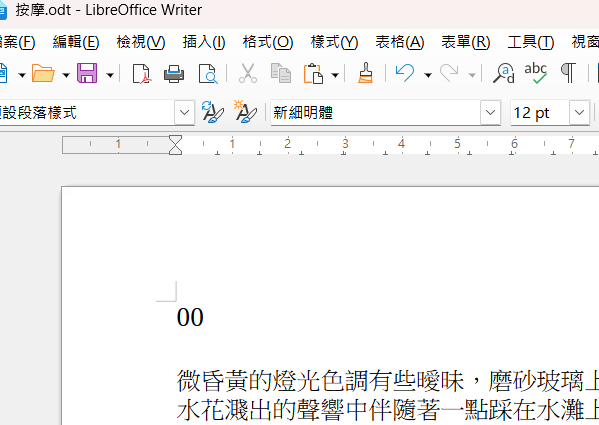This screenshot has height=425, width=599.
Task: Click the Clone Formatting paintbrush icon
Action: pos(365,73)
